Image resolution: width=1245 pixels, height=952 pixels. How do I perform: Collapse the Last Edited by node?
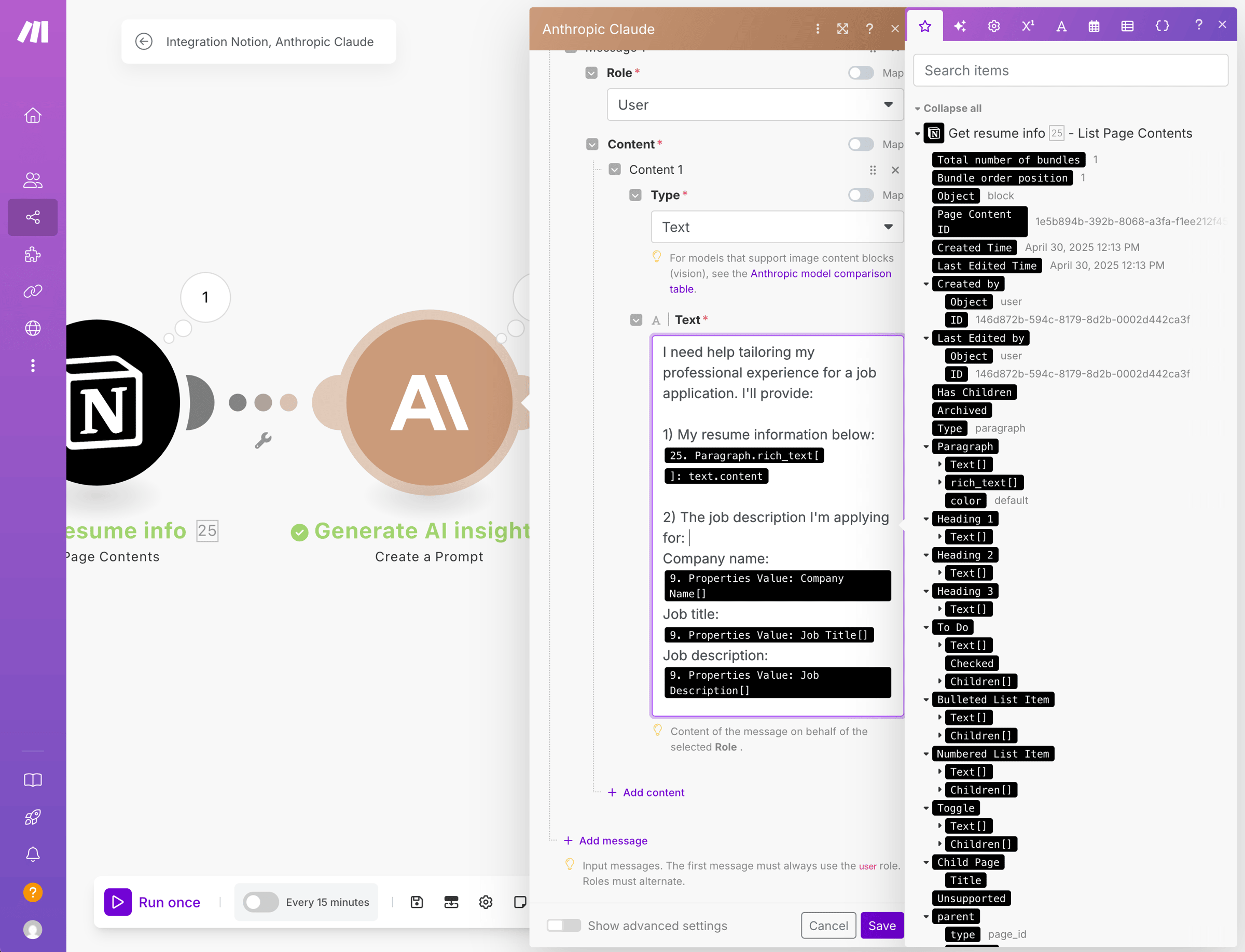[x=926, y=338]
